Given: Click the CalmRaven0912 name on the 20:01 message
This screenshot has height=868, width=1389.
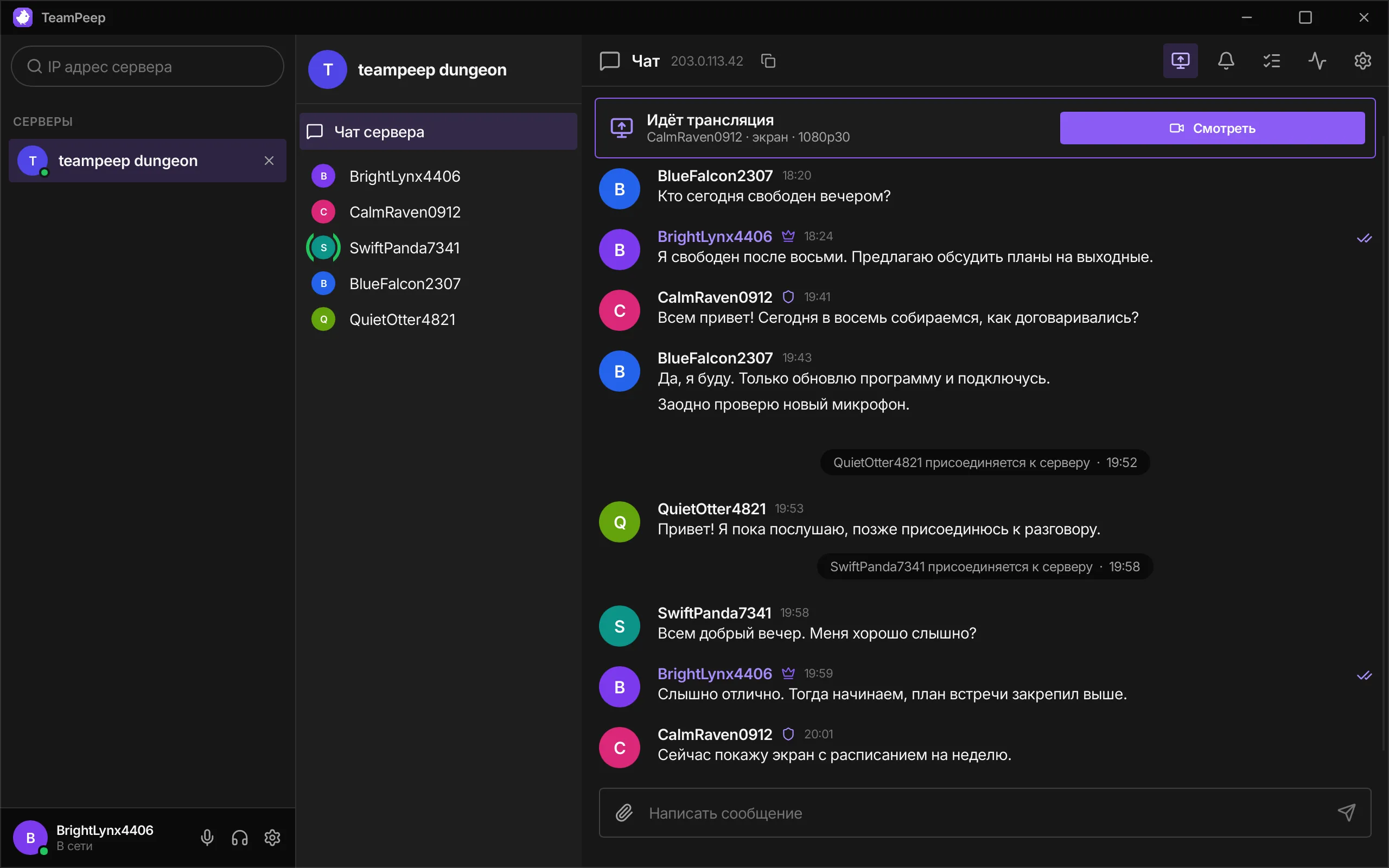Looking at the screenshot, I should tap(715, 734).
